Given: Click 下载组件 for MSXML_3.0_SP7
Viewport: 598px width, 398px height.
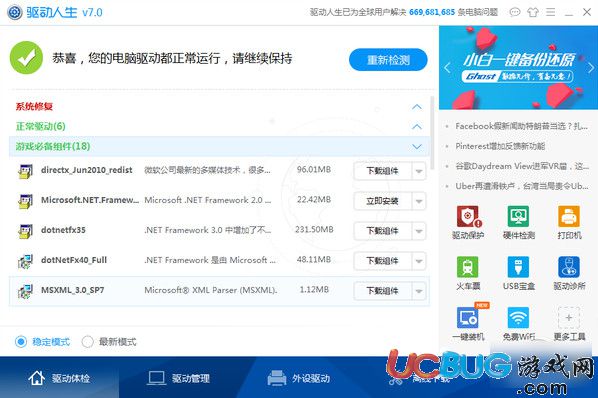Looking at the screenshot, I should click(x=383, y=291).
